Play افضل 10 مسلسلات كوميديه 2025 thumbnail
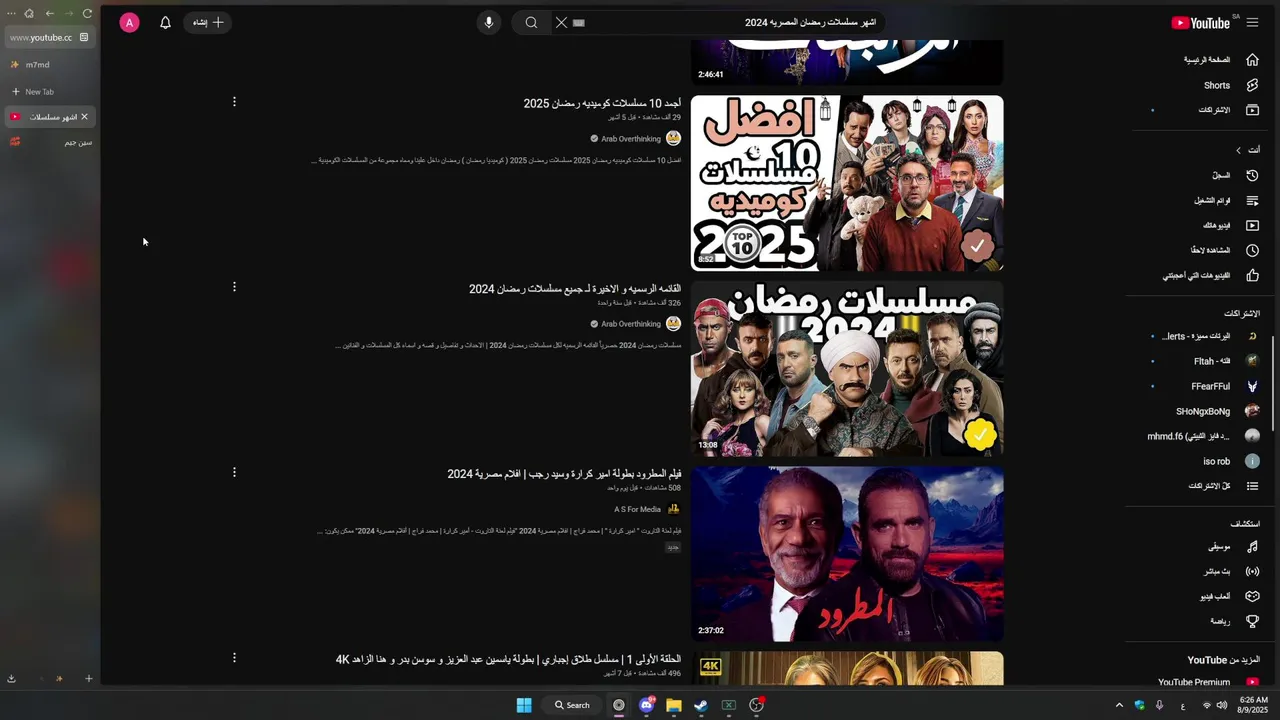The height and width of the screenshot is (720, 1280). click(x=847, y=183)
